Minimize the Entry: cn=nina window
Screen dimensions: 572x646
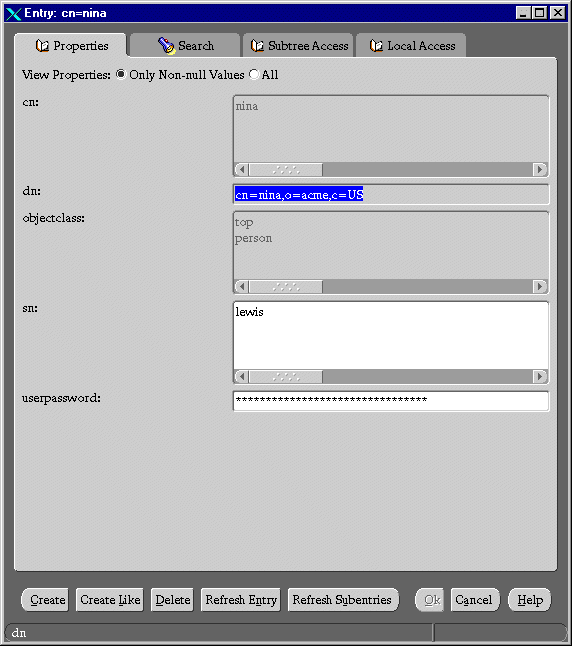pos(523,13)
